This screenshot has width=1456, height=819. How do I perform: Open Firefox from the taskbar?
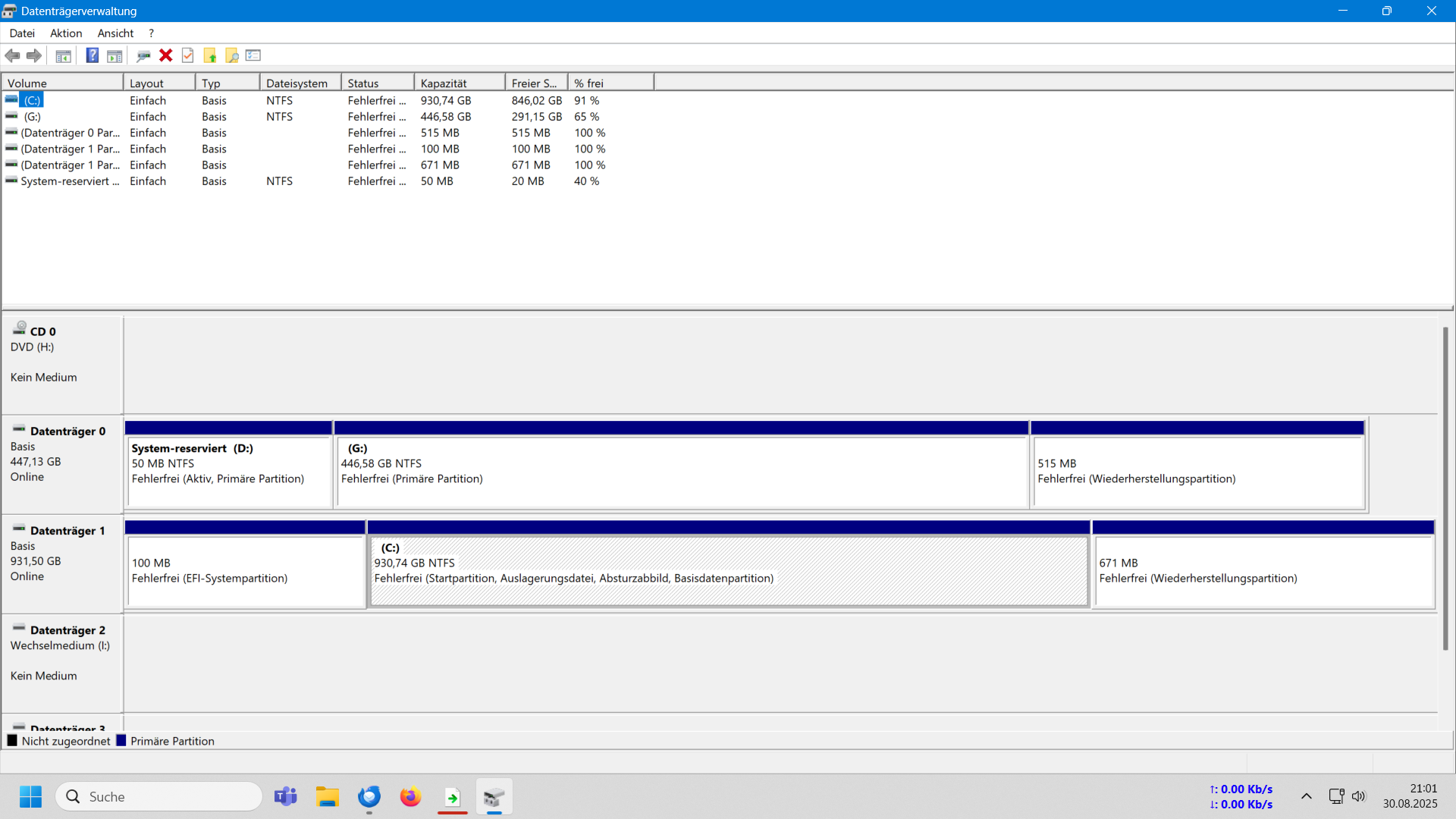click(x=410, y=796)
